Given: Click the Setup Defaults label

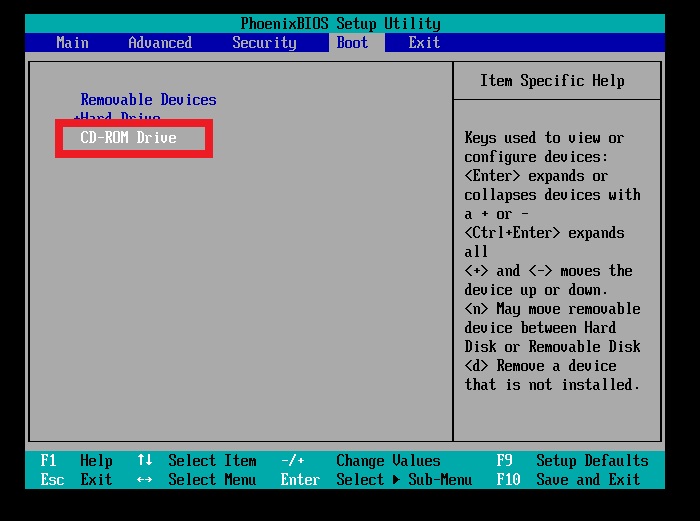Looking at the screenshot, I should pos(592,461).
